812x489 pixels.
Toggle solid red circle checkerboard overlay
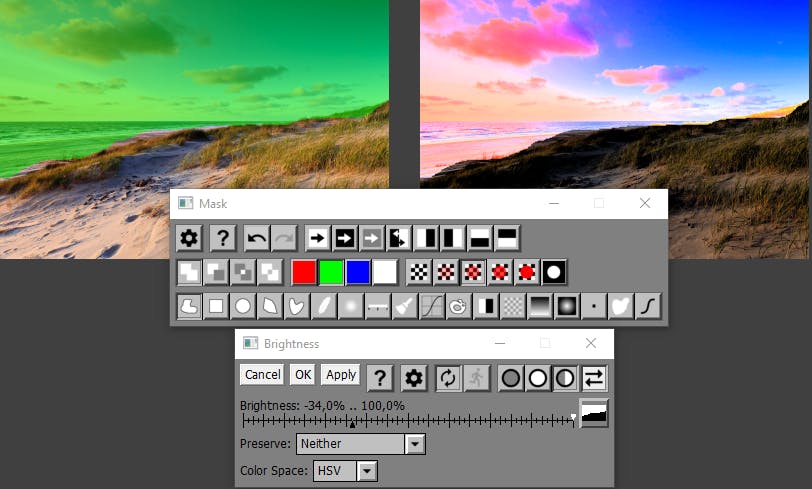click(527, 272)
